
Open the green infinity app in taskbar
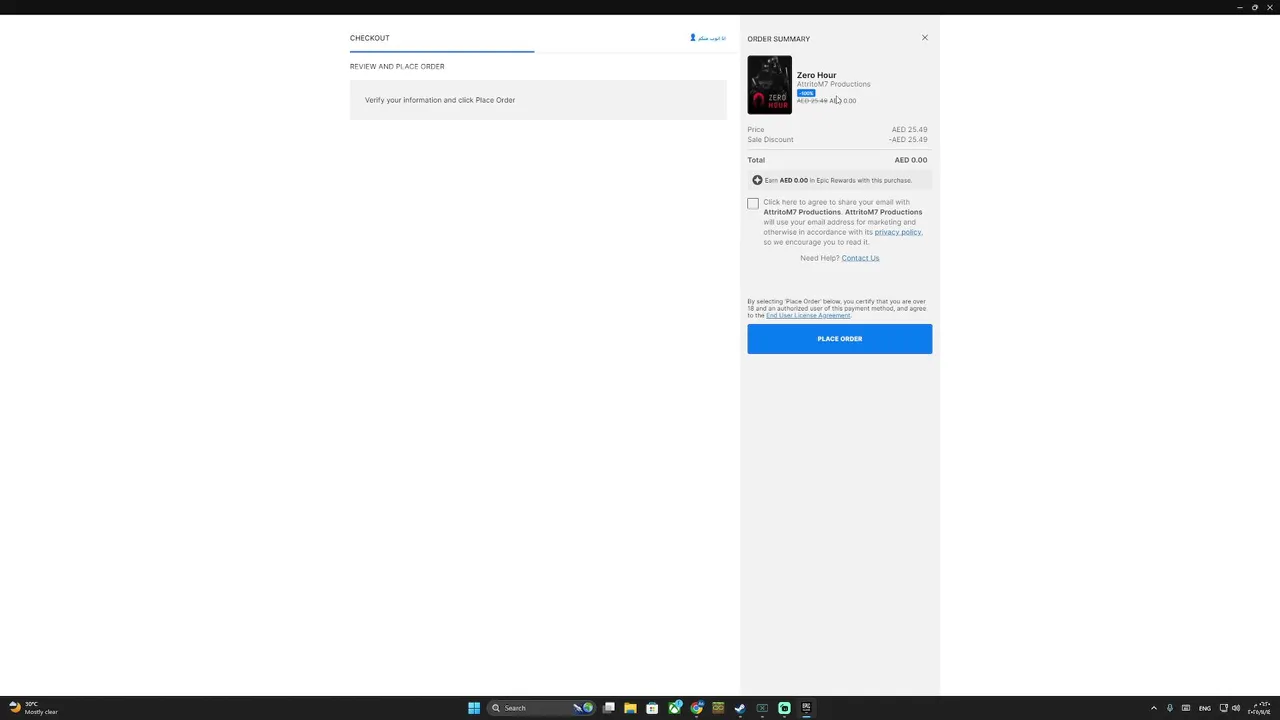click(x=718, y=708)
